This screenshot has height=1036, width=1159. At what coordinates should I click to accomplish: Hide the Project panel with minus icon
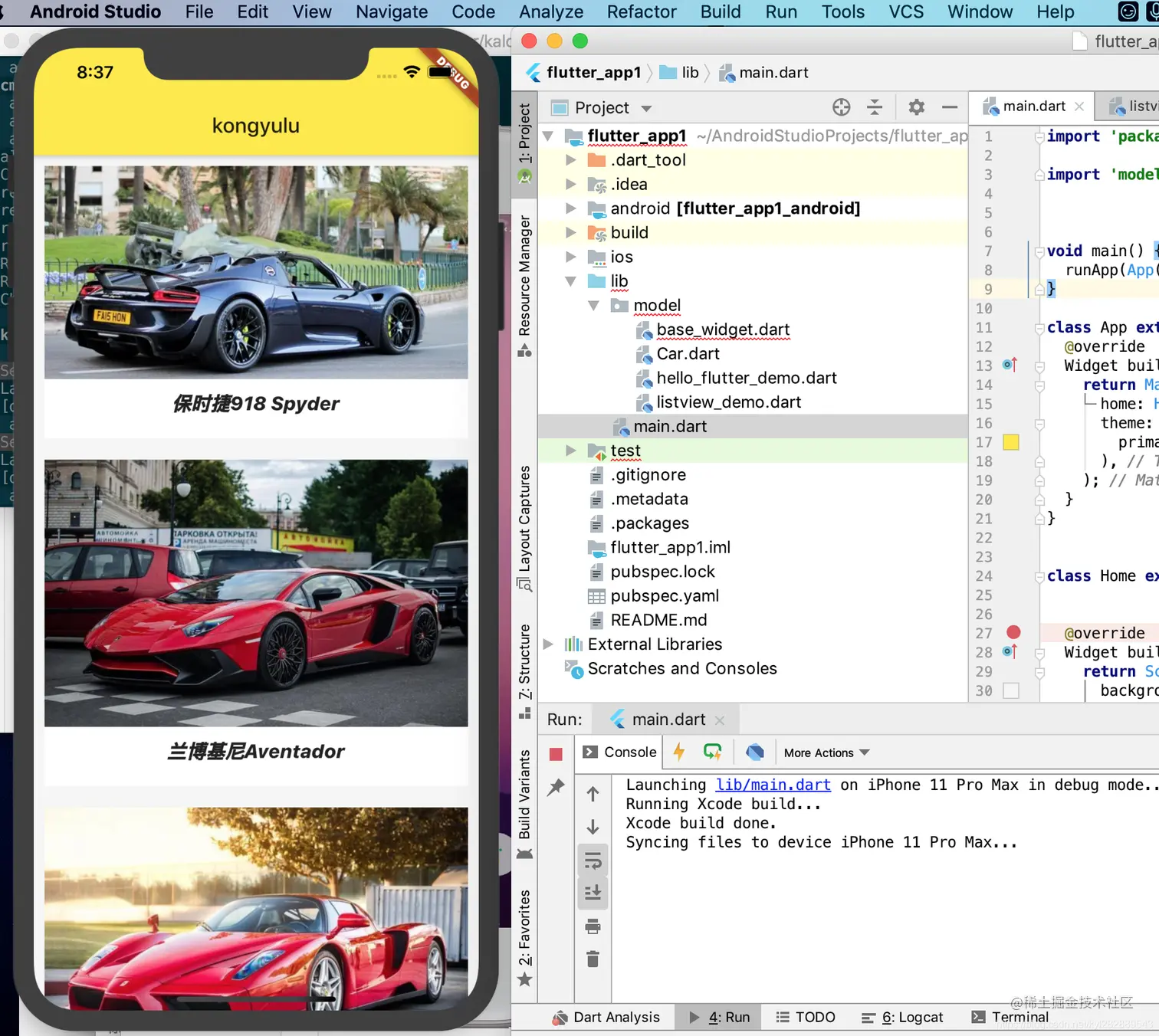tap(950, 107)
